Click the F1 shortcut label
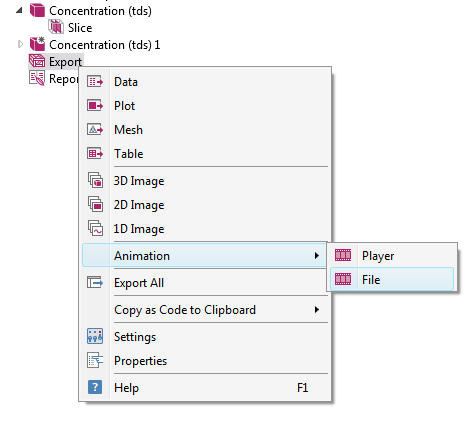 click(302, 388)
